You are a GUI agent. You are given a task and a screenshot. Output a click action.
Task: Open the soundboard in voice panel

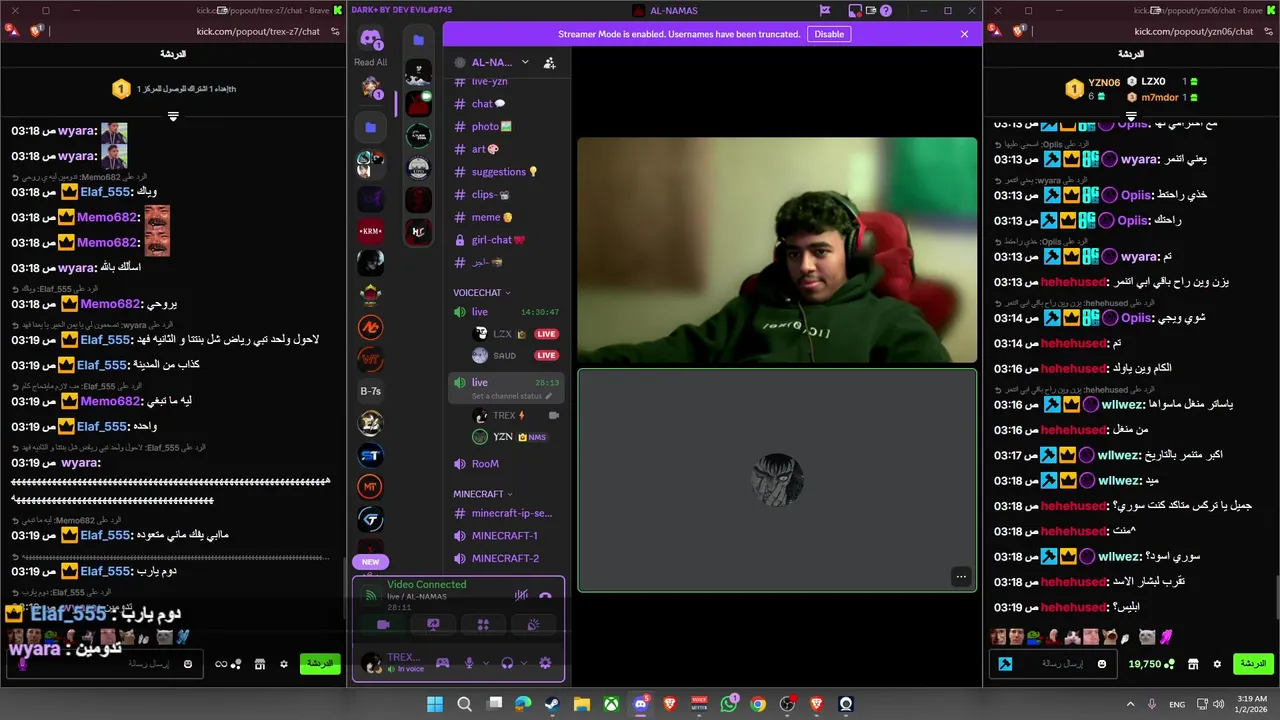pos(533,624)
